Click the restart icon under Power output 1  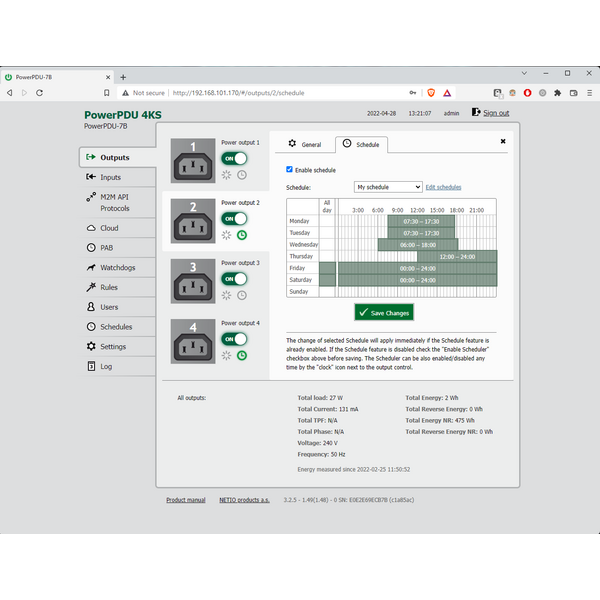click(227, 174)
